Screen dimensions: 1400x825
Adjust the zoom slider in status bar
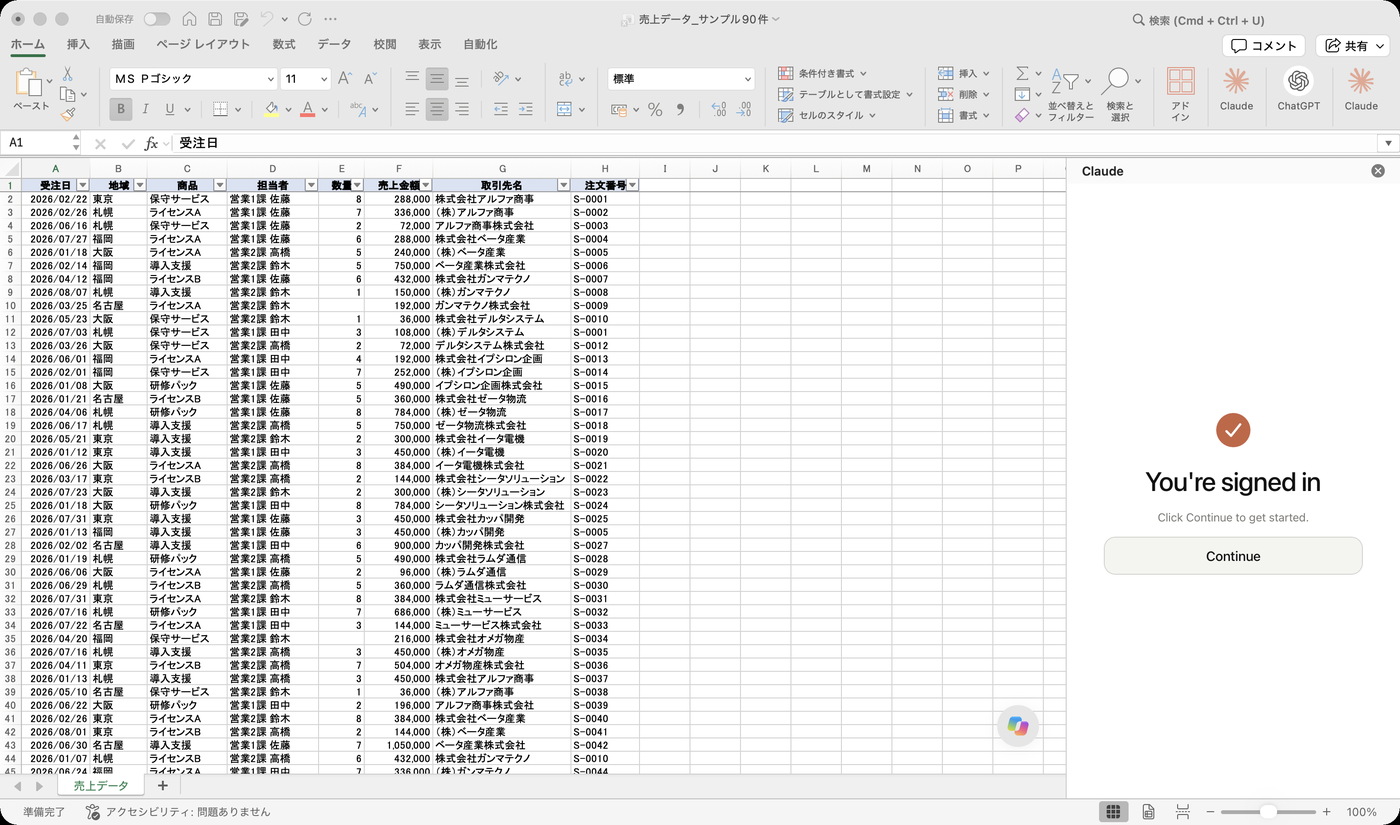(1268, 812)
